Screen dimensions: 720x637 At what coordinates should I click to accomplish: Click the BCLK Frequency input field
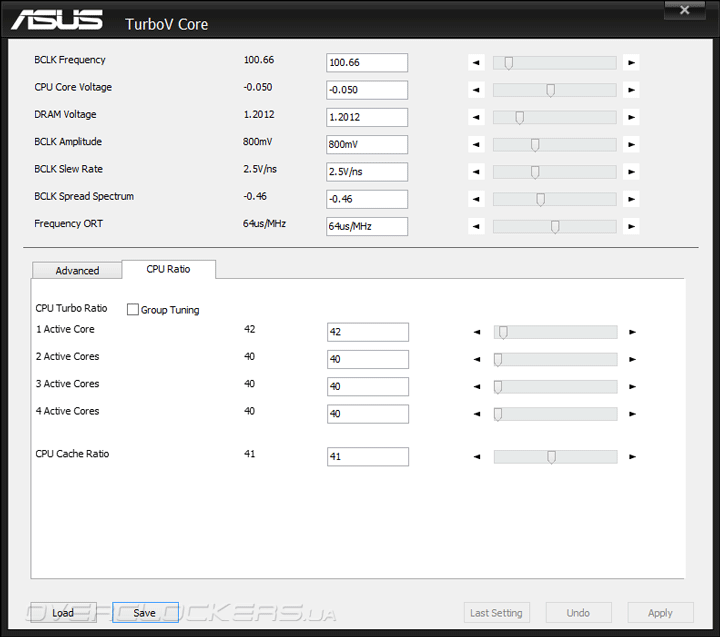point(367,62)
